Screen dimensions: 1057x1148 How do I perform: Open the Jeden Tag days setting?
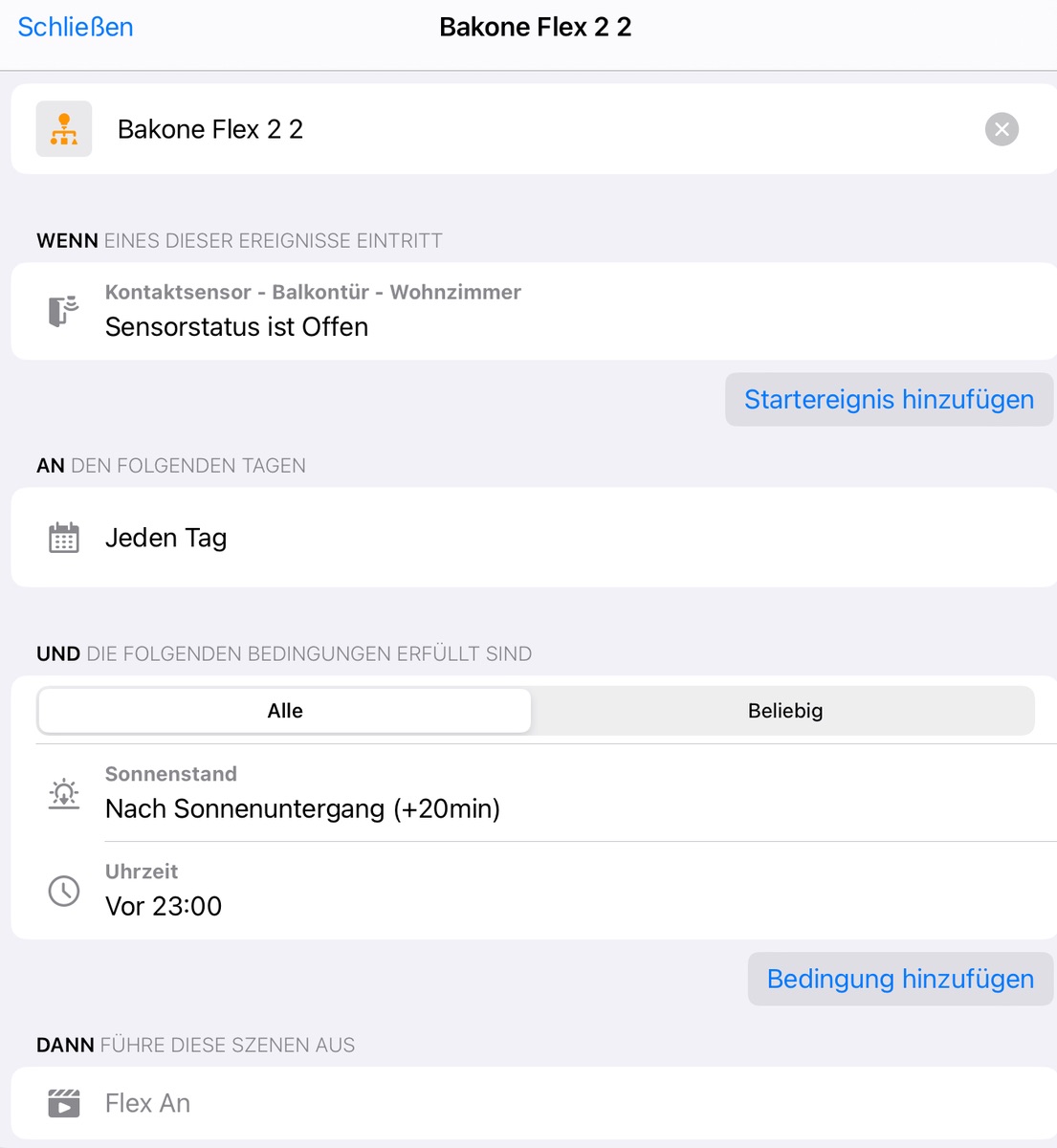pos(534,538)
